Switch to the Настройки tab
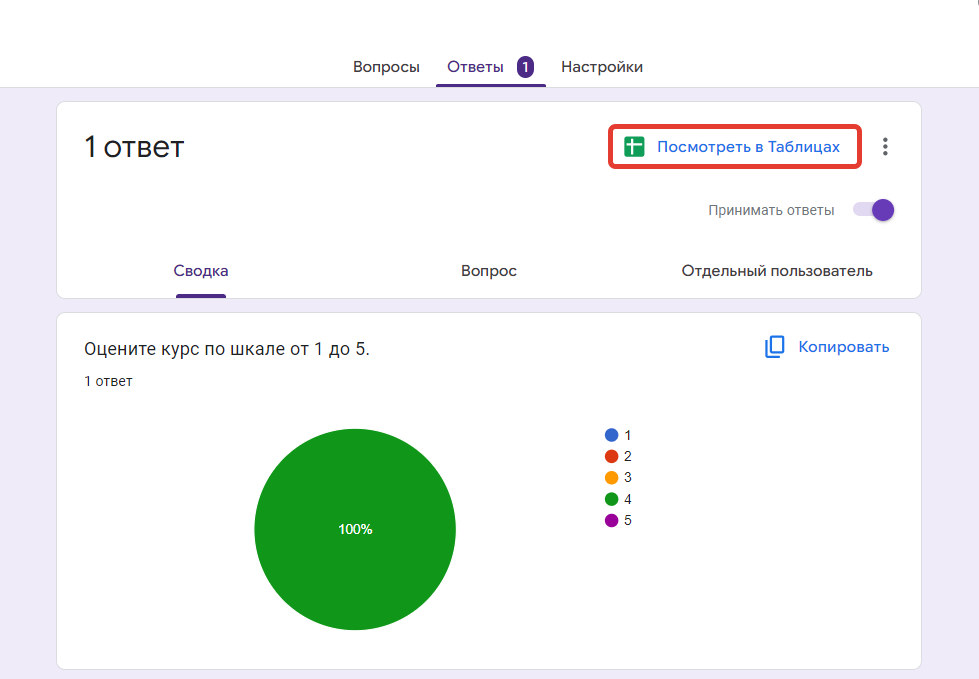979x679 pixels. [x=602, y=67]
